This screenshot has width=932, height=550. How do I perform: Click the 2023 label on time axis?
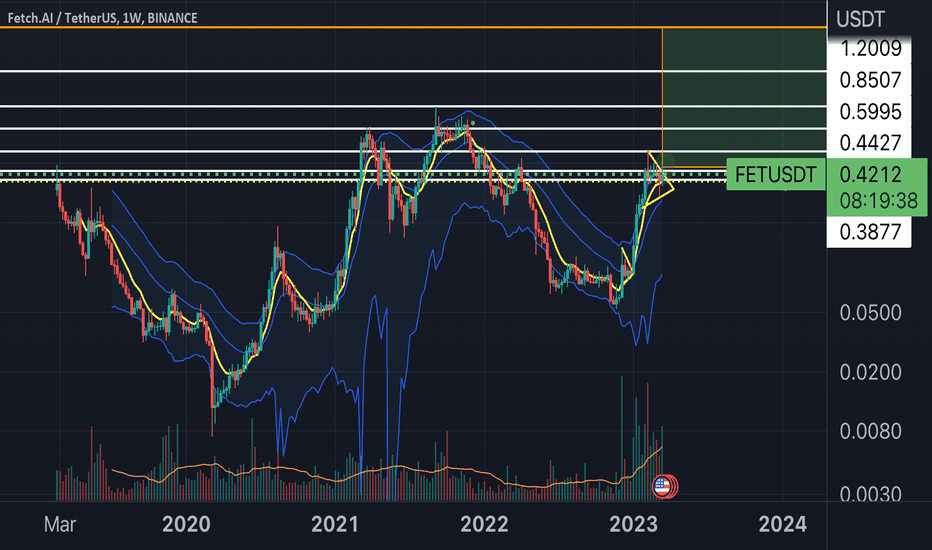point(634,524)
